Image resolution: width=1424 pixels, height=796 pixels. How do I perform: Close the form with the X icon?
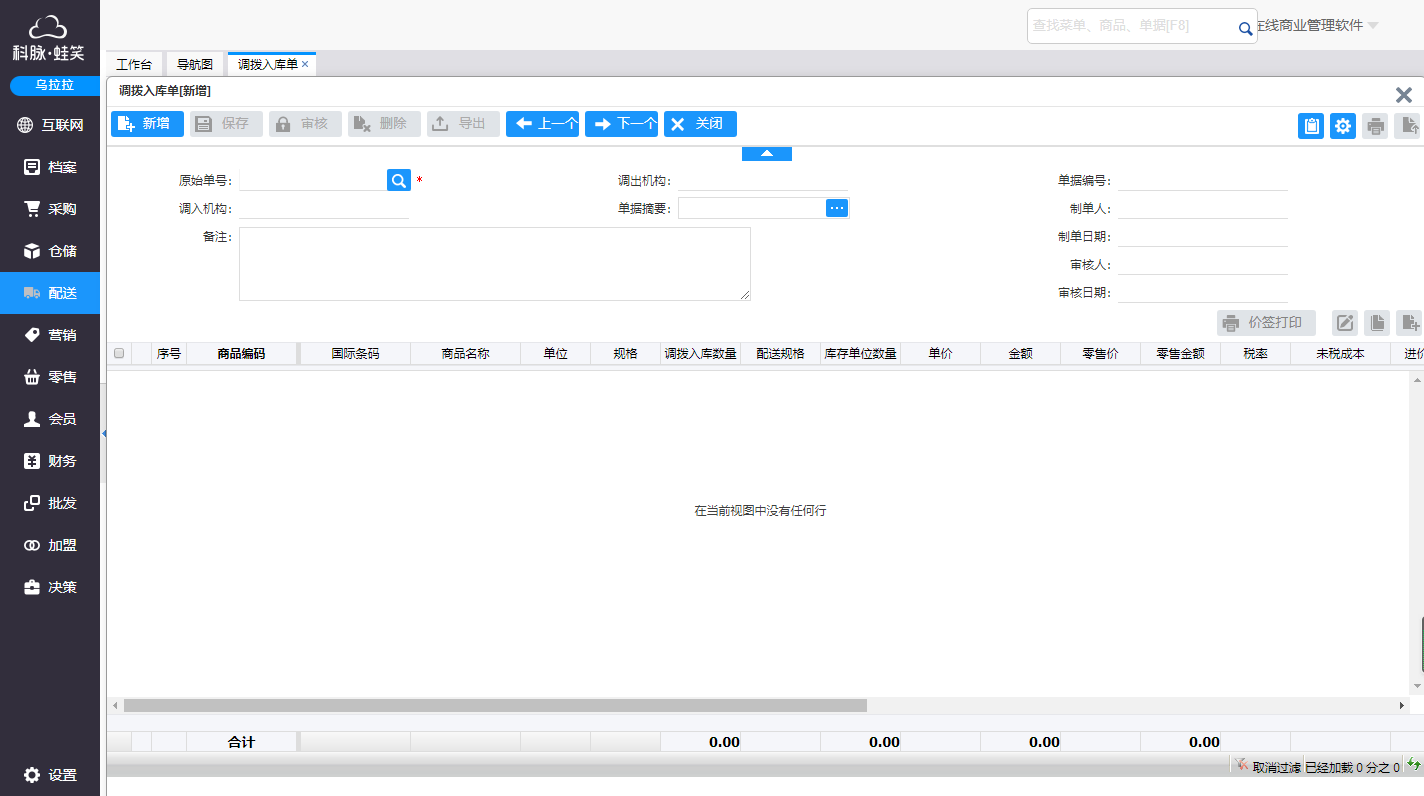pyautogui.click(x=1403, y=95)
